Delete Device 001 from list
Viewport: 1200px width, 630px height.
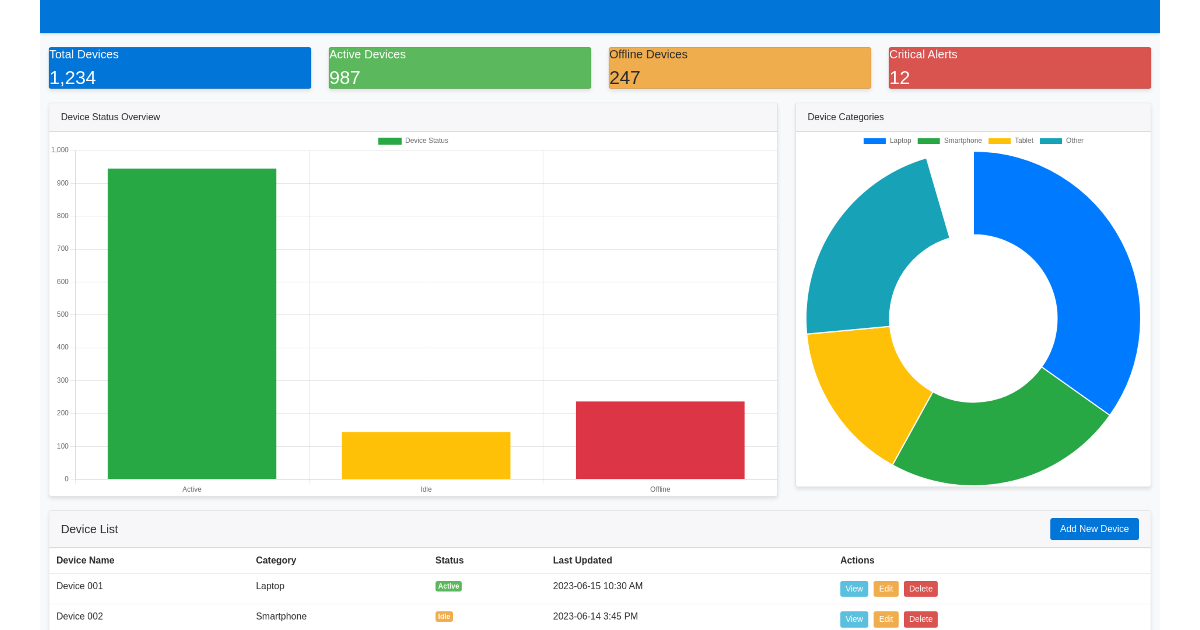point(921,589)
